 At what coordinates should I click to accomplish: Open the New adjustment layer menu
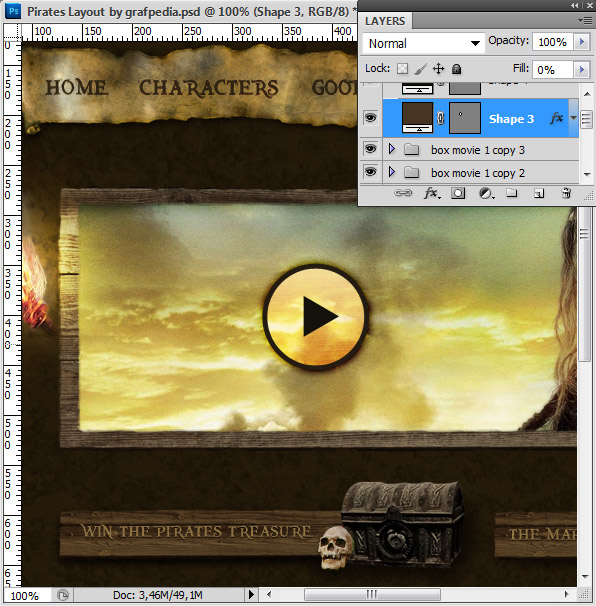pos(486,193)
